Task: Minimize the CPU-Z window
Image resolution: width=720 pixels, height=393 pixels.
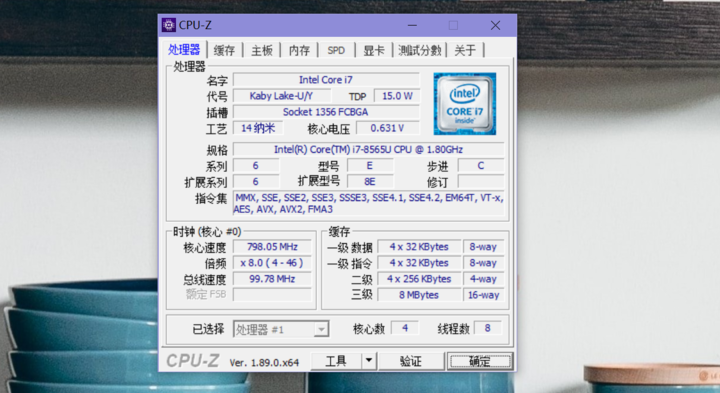Action: 412,25
